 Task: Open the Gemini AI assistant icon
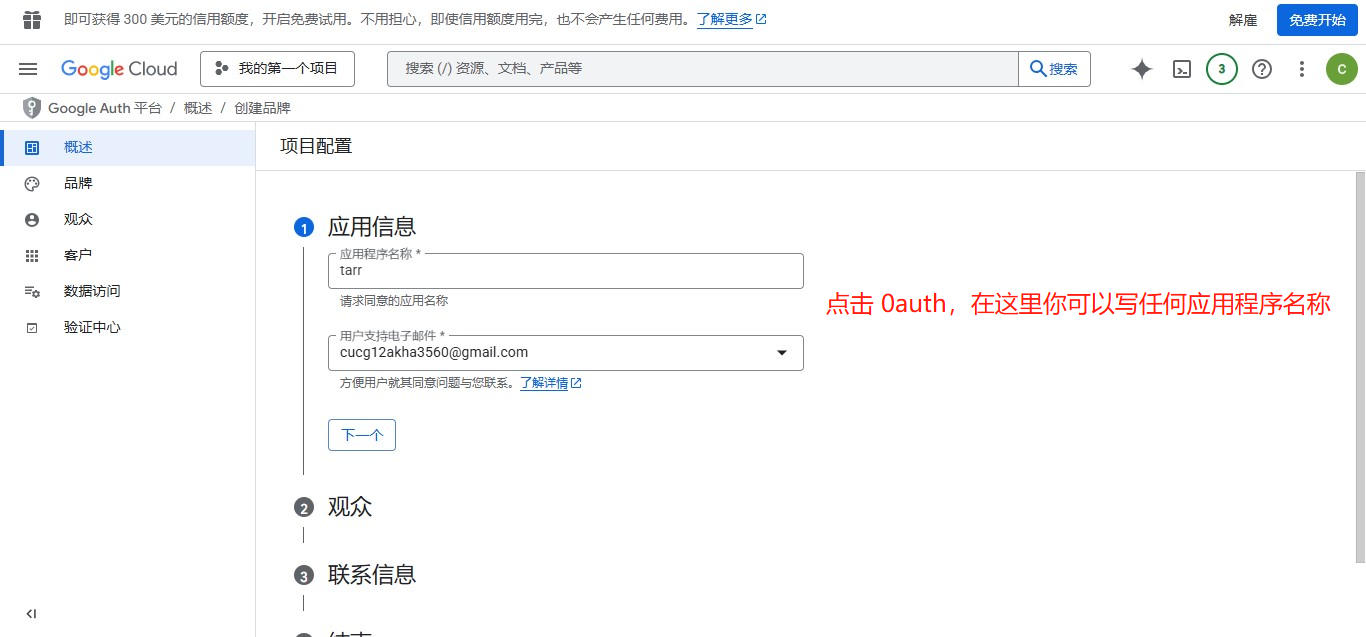tap(1141, 69)
